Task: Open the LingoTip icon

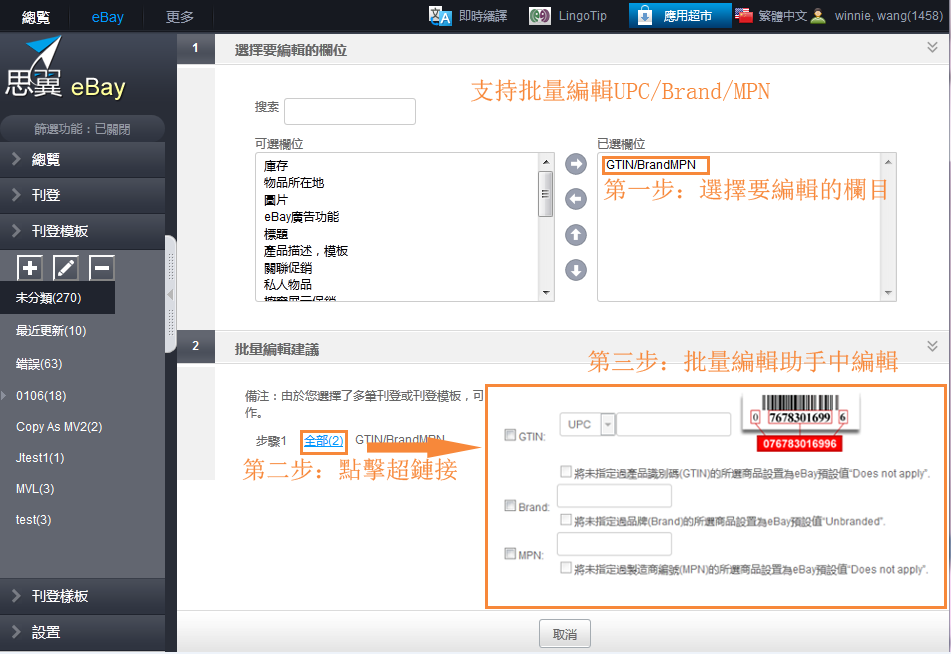Action: coord(539,16)
